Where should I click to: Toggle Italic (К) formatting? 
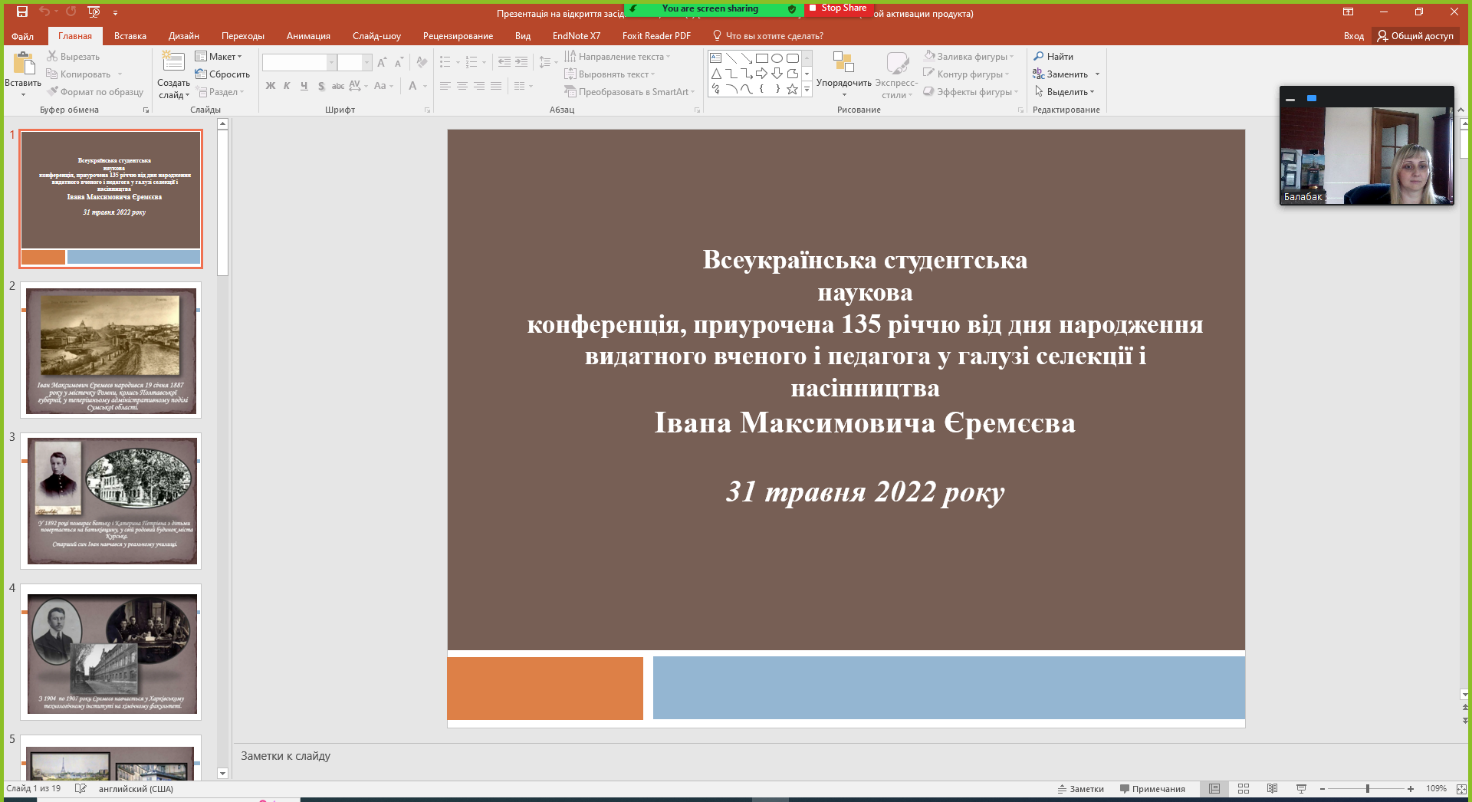click(288, 86)
